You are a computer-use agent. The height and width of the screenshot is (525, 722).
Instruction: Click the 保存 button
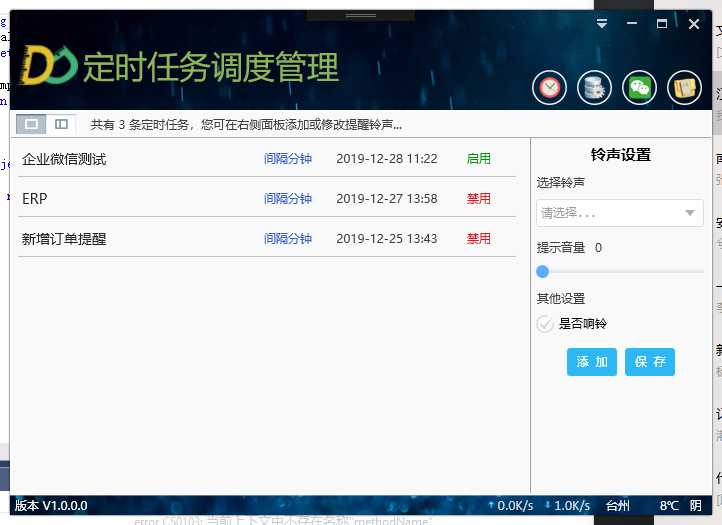(650, 362)
